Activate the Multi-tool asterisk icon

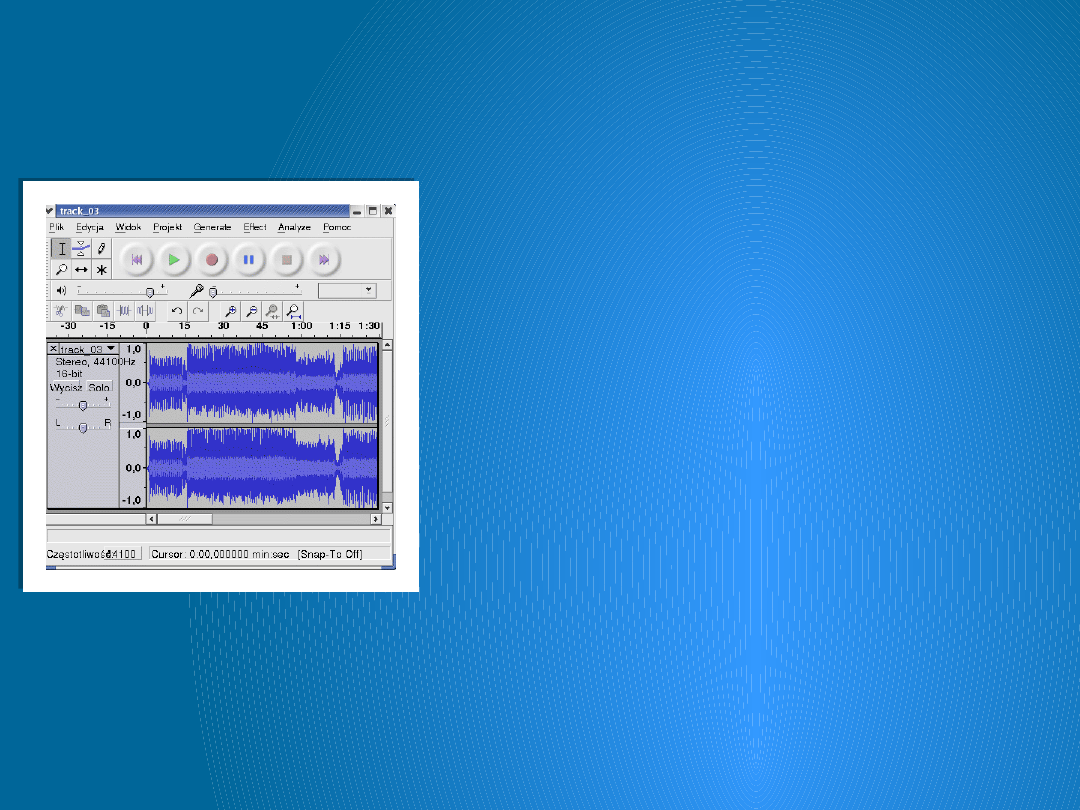point(101,270)
